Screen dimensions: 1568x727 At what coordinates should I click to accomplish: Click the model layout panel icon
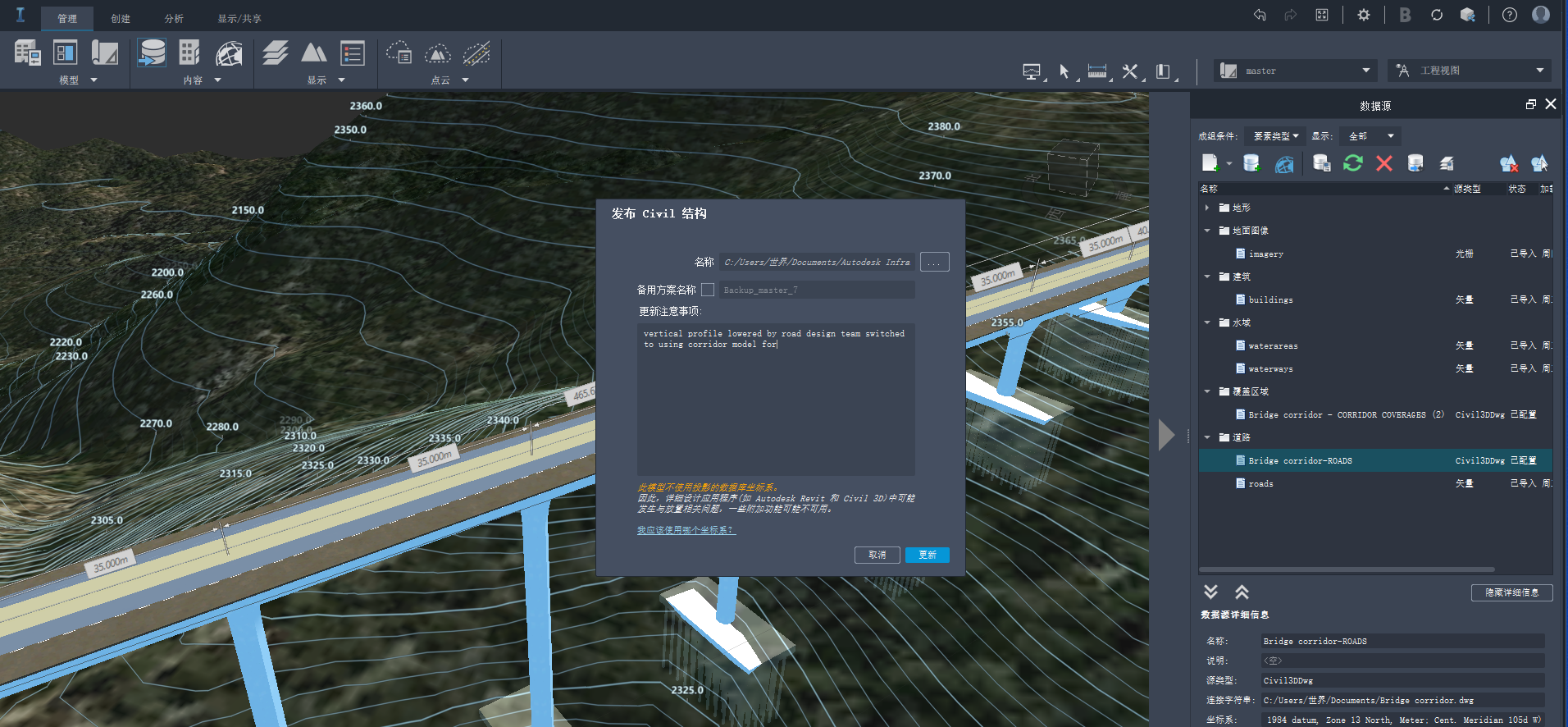click(65, 53)
